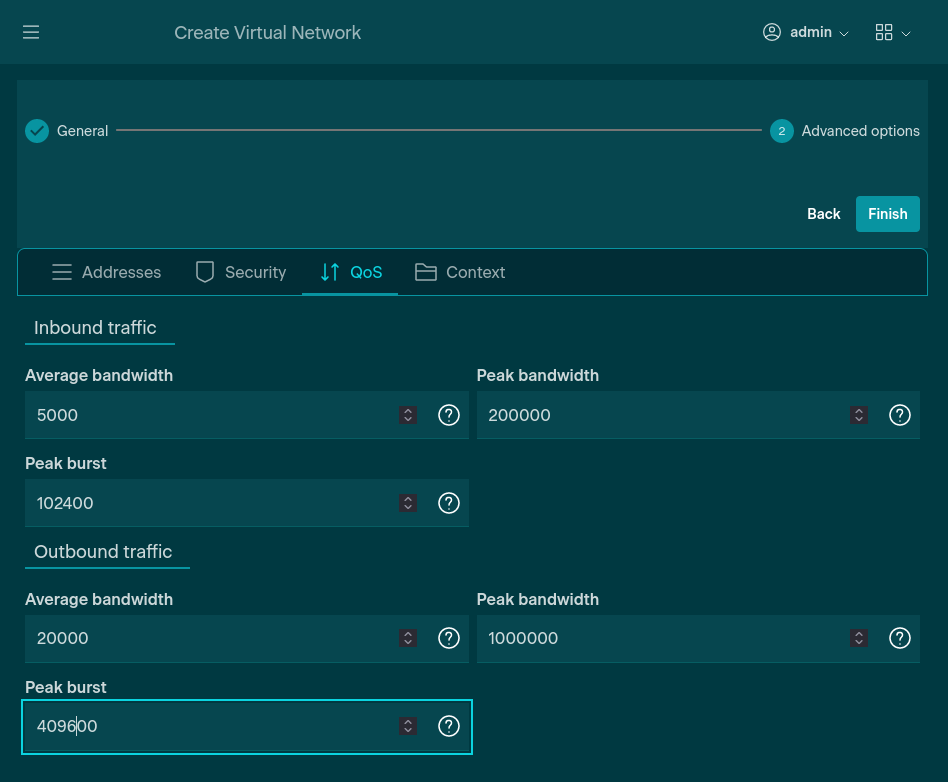Adjust inbound Average bandwidth stepper
Image resolution: width=948 pixels, height=782 pixels.
point(408,415)
